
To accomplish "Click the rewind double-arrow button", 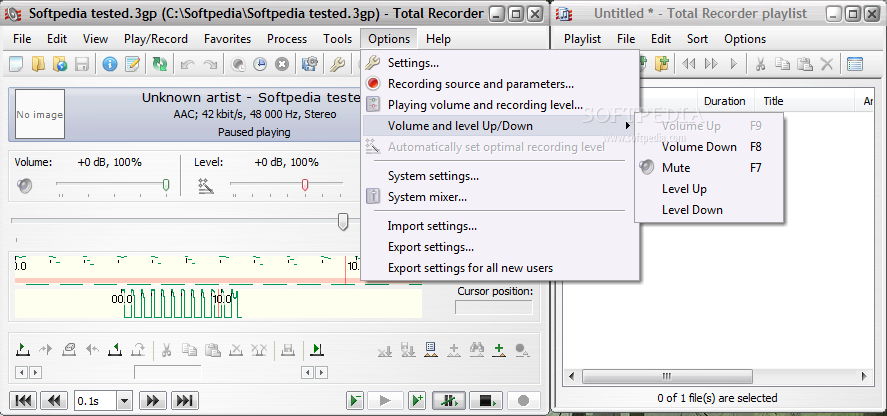I will [x=54, y=401].
